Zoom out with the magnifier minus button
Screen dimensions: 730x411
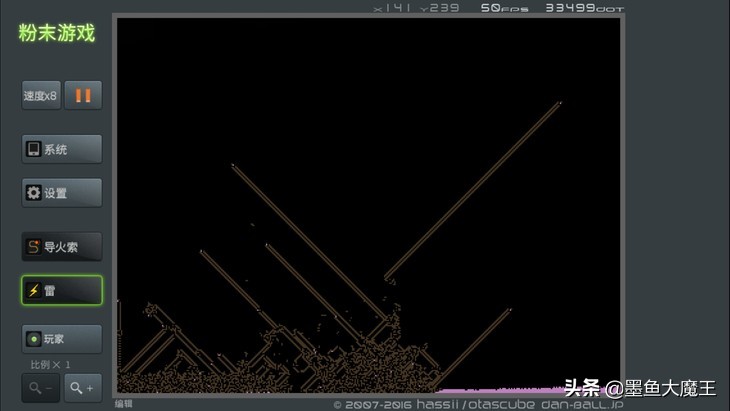click(41, 388)
